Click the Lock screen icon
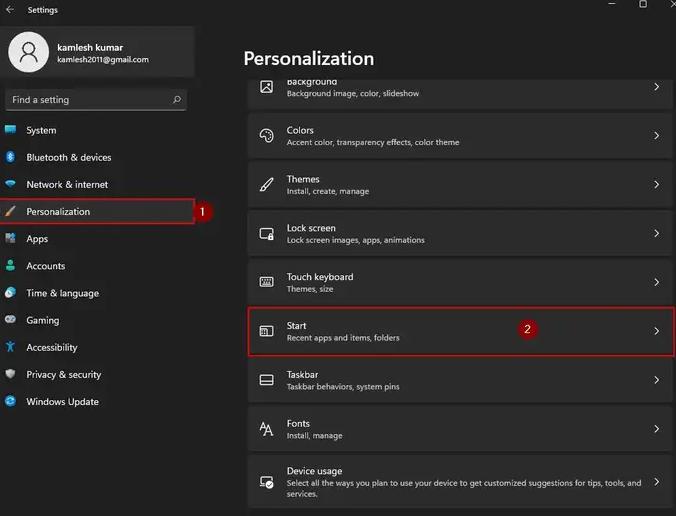 click(x=266, y=234)
